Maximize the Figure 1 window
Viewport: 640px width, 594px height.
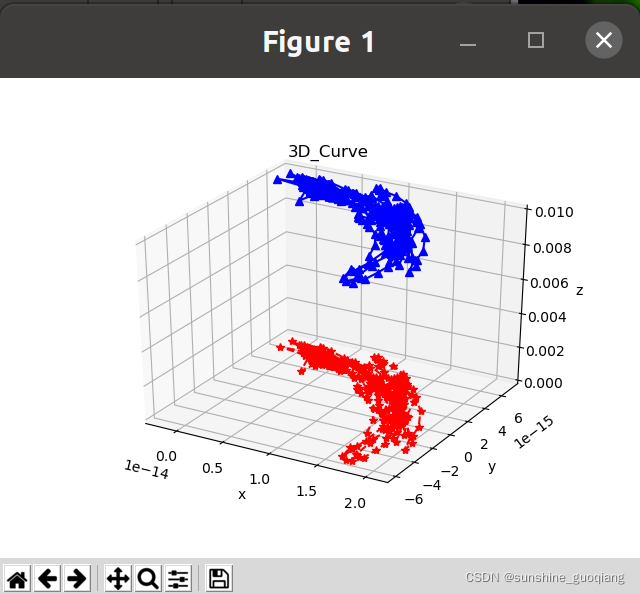pos(536,40)
